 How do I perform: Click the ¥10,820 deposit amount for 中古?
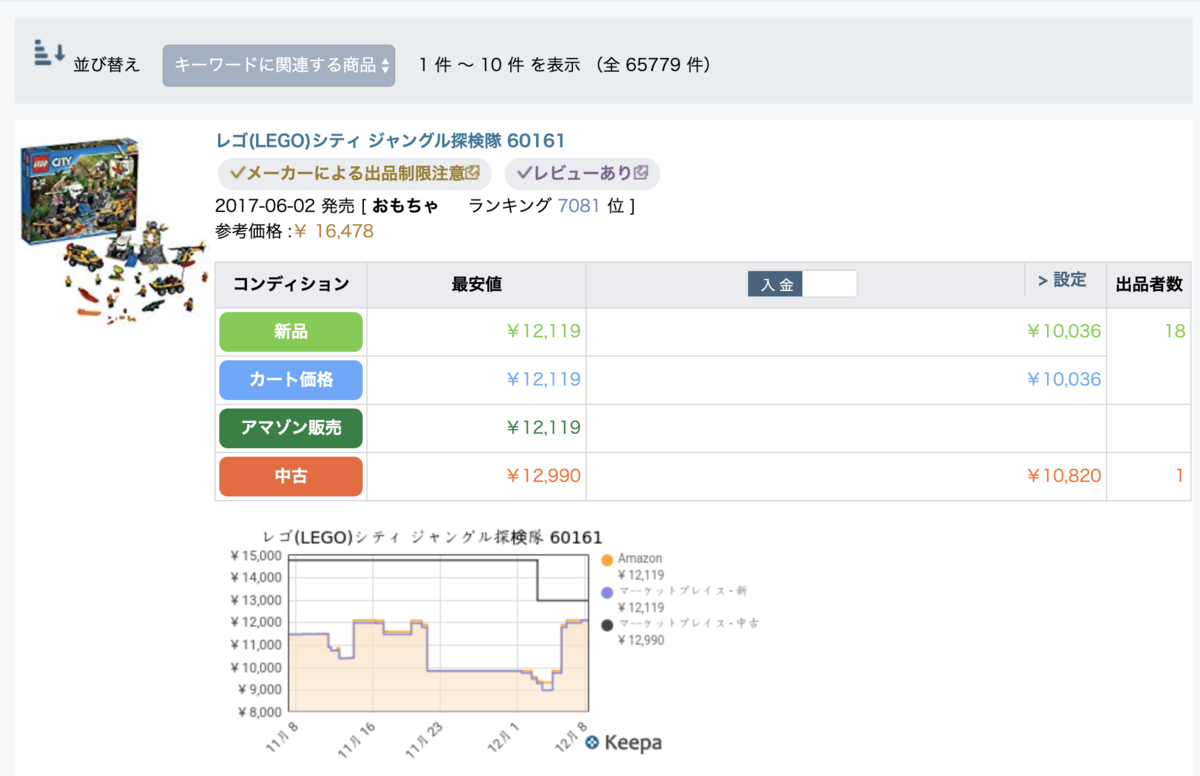[1064, 476]
